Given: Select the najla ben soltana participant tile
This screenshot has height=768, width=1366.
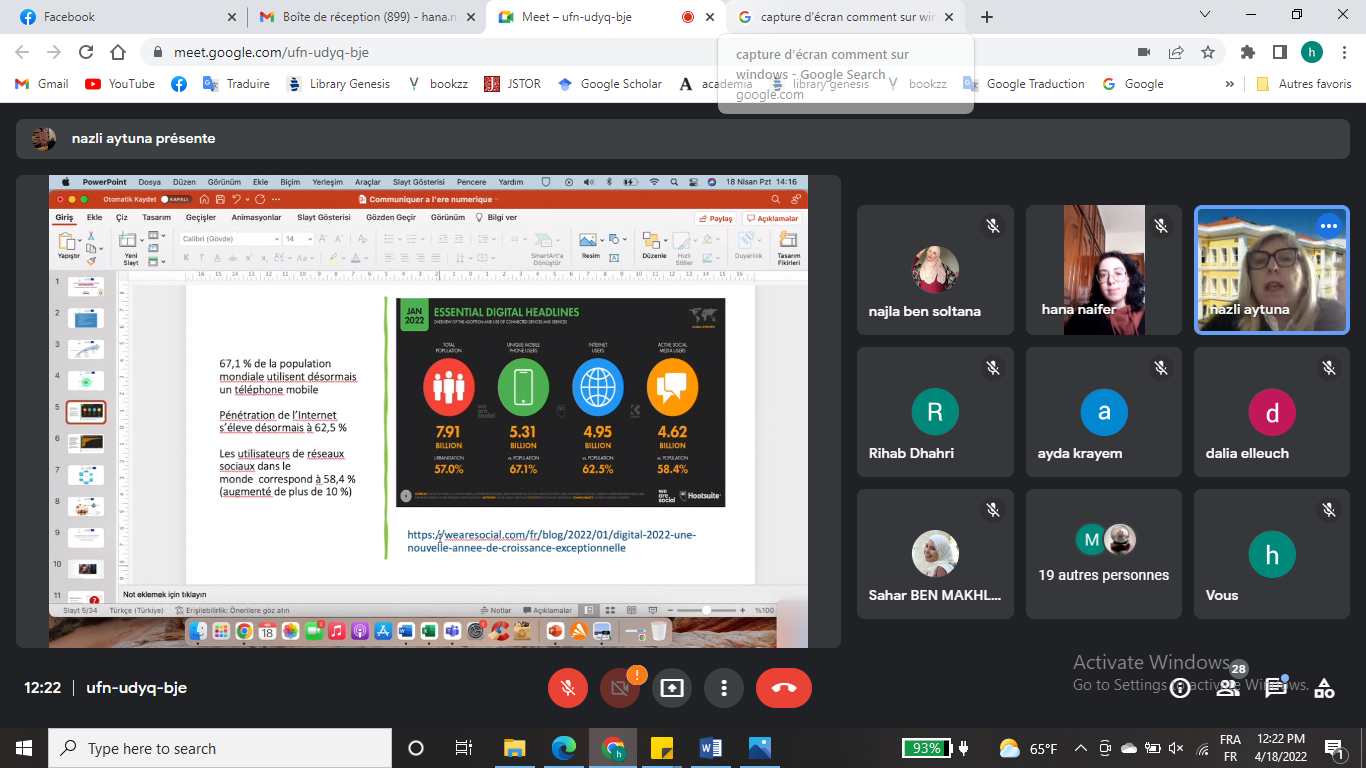Looking at the screenshot, I should click(x=935, y=270).
